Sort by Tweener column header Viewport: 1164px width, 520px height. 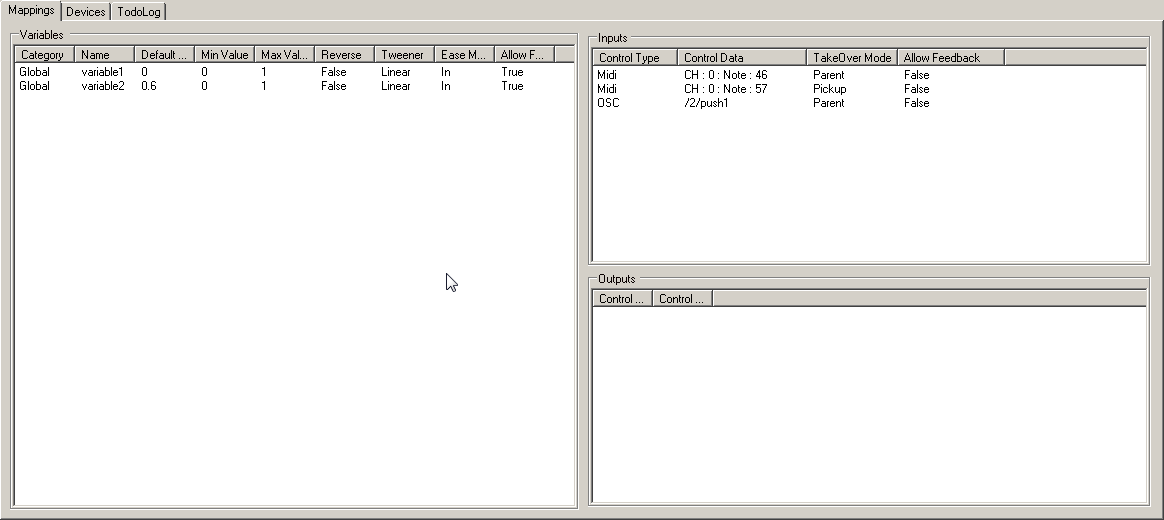point(404,55)
